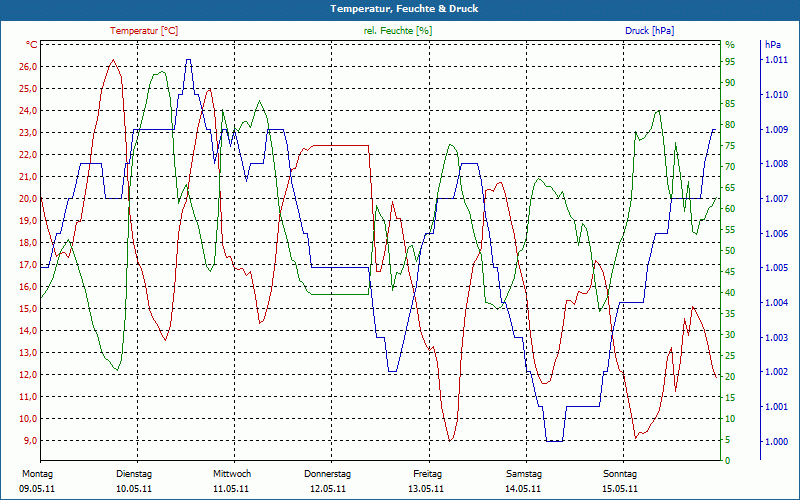Image resolution: width=800 pixels, height=500 pixels.
Task: Click the 1.008 pressure axis value
Action: (776, 164)
